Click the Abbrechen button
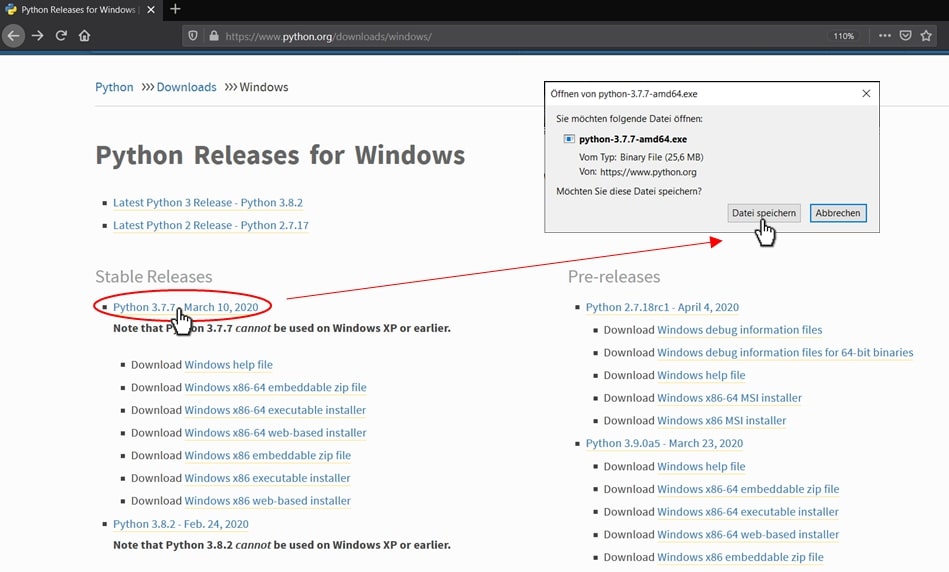The image size is (949, 572). (838, 213)
